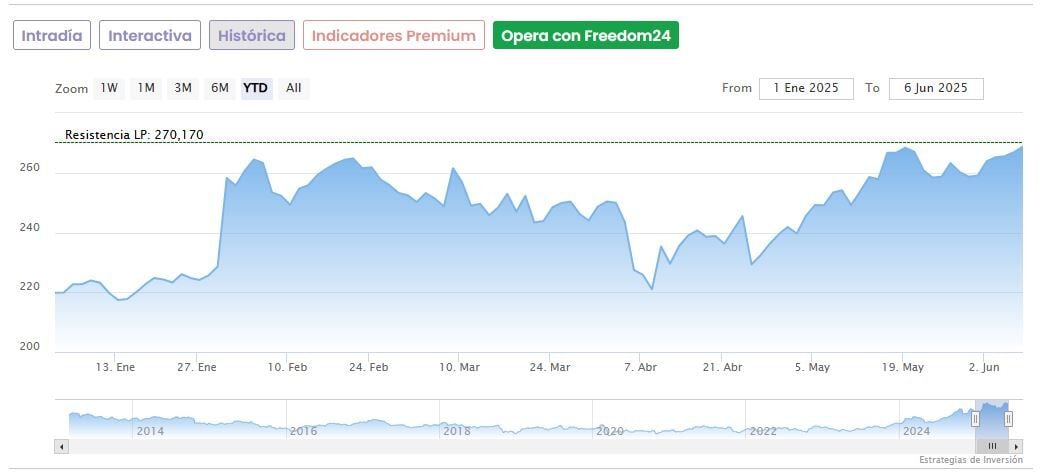Click the scrollbar right arrow
Image resolution: width=1042 pixels, height=476 pixels.
click(x=1016, y=446)
